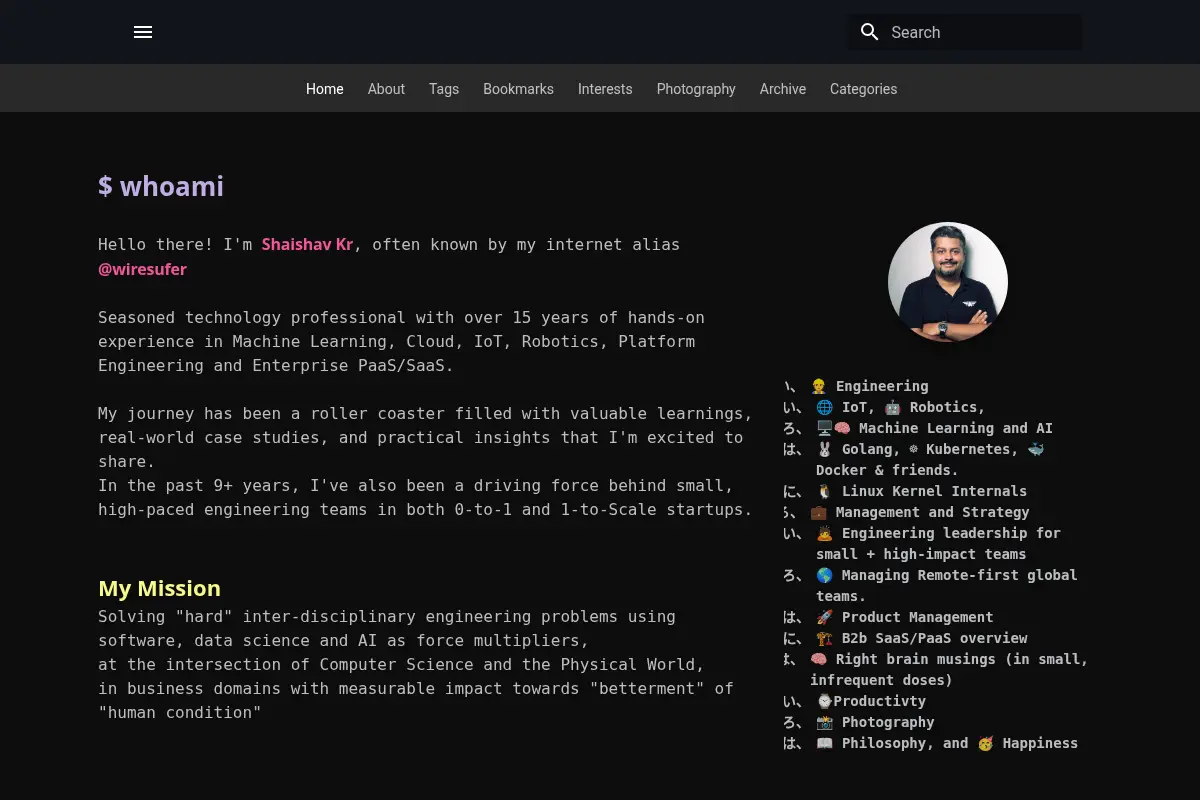This screenshot has height=800, width=1200.
Task: View the Archive tab
Action: click(783, 89)
